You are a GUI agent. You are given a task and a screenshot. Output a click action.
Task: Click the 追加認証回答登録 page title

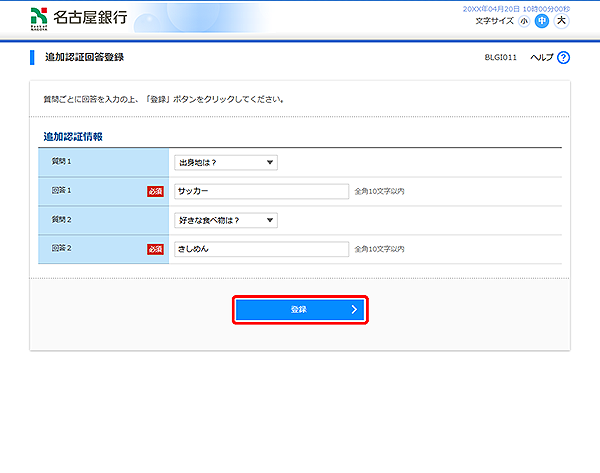[x=85, y=58]
